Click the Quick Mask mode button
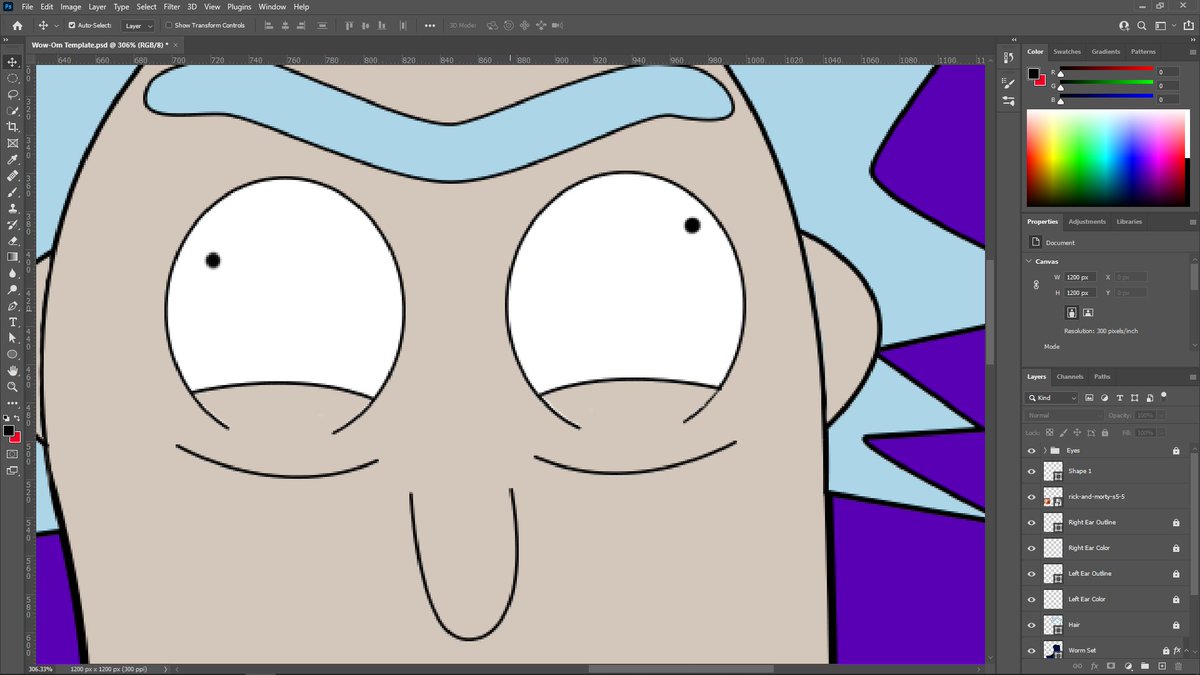1200x675 pixels. [13, 454]
